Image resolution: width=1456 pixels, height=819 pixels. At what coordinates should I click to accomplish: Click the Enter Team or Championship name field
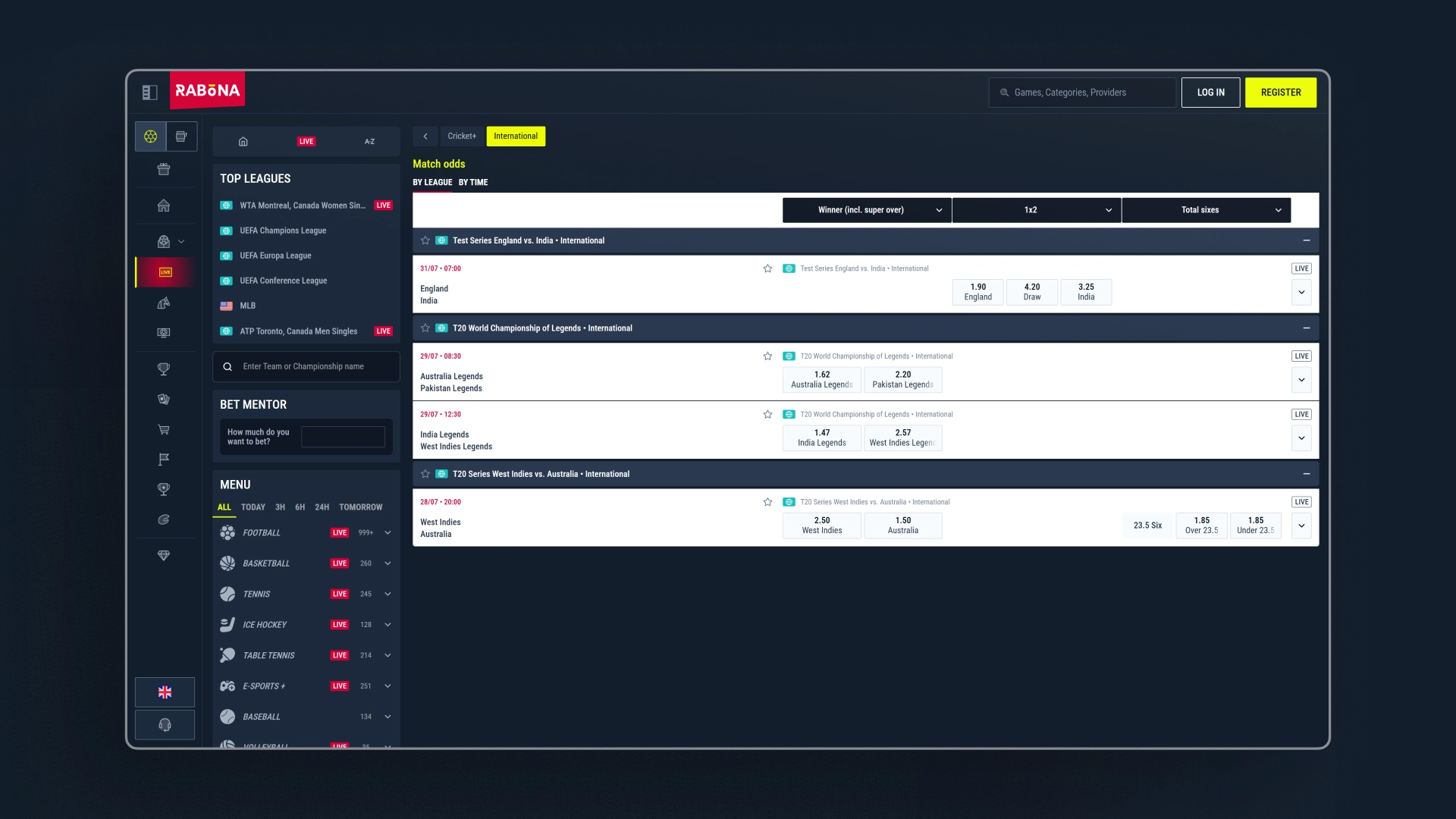306,367
